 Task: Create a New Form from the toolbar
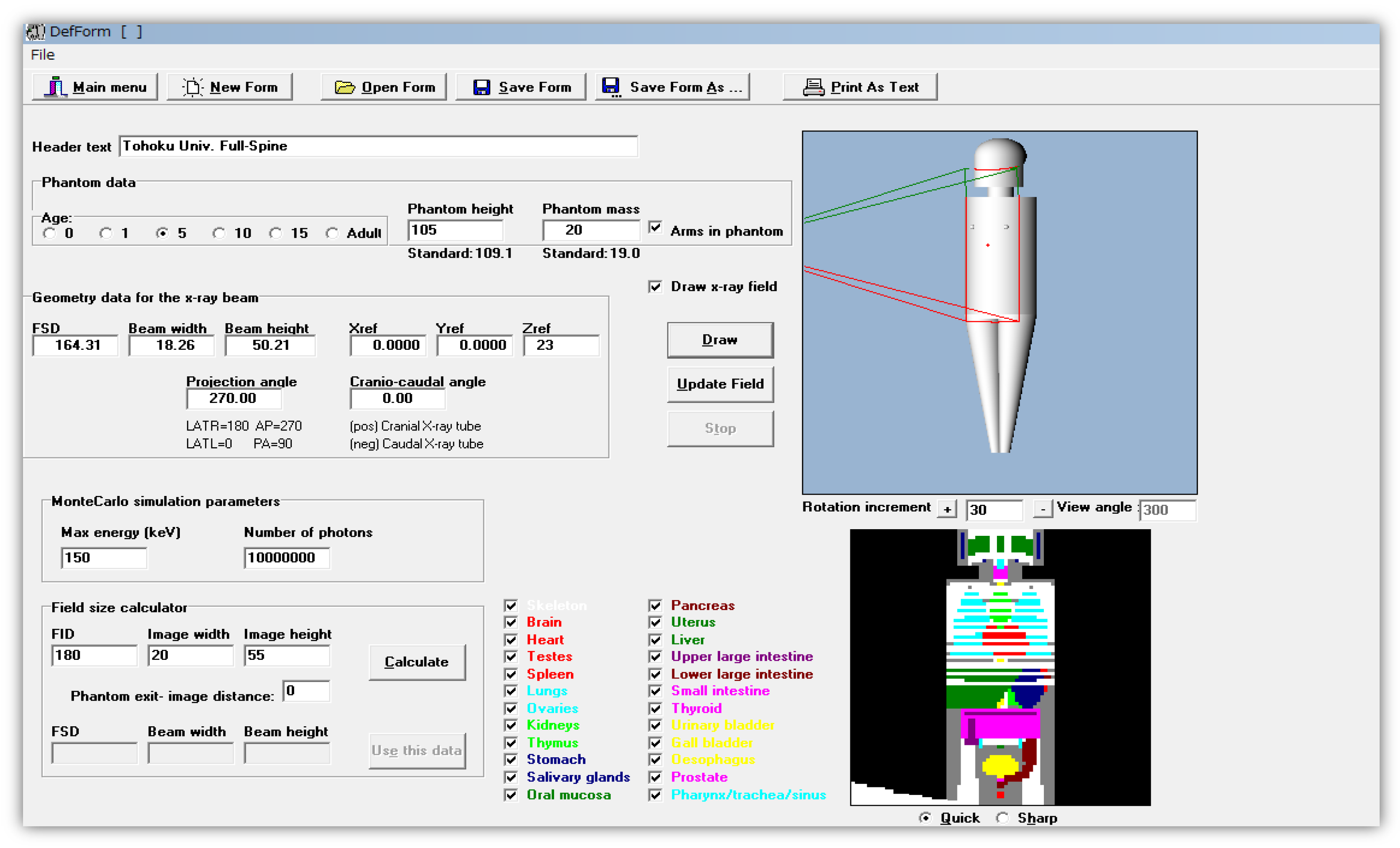(229, 86)
